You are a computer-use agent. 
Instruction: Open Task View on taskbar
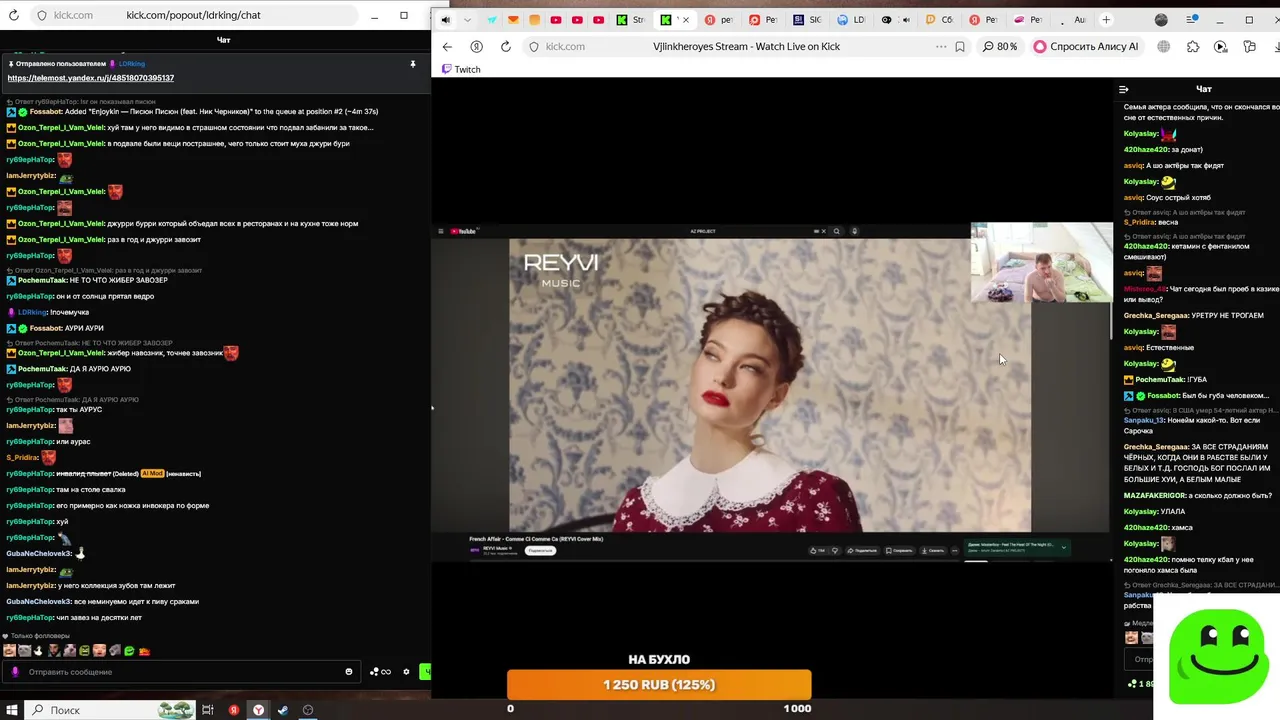click(x=208, y=710)
